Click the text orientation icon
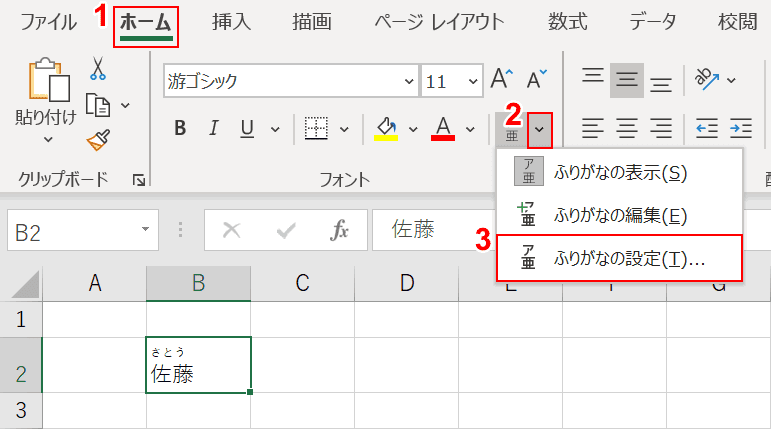The height and width of the screenshot is (429, 771). pyautogui.click(x=707, y=79)
